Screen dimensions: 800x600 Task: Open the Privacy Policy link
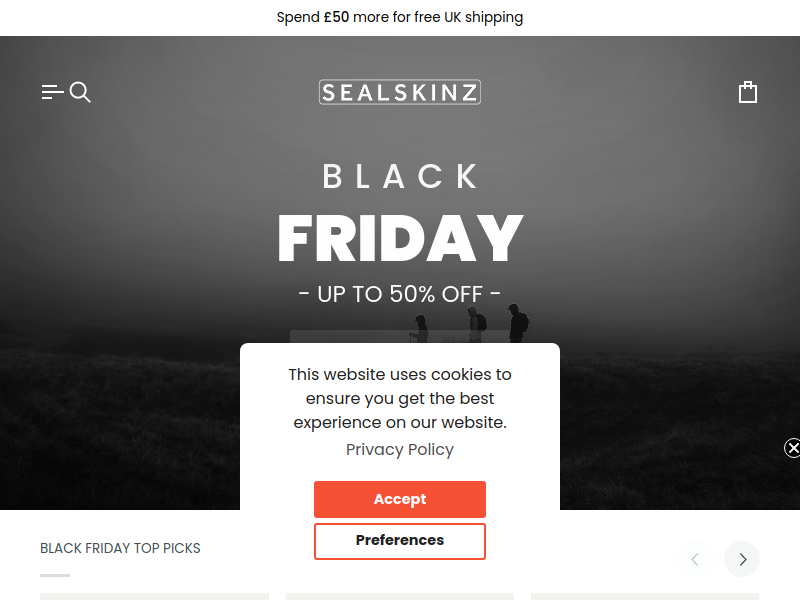pyautogui.click(x=399, y=449)
